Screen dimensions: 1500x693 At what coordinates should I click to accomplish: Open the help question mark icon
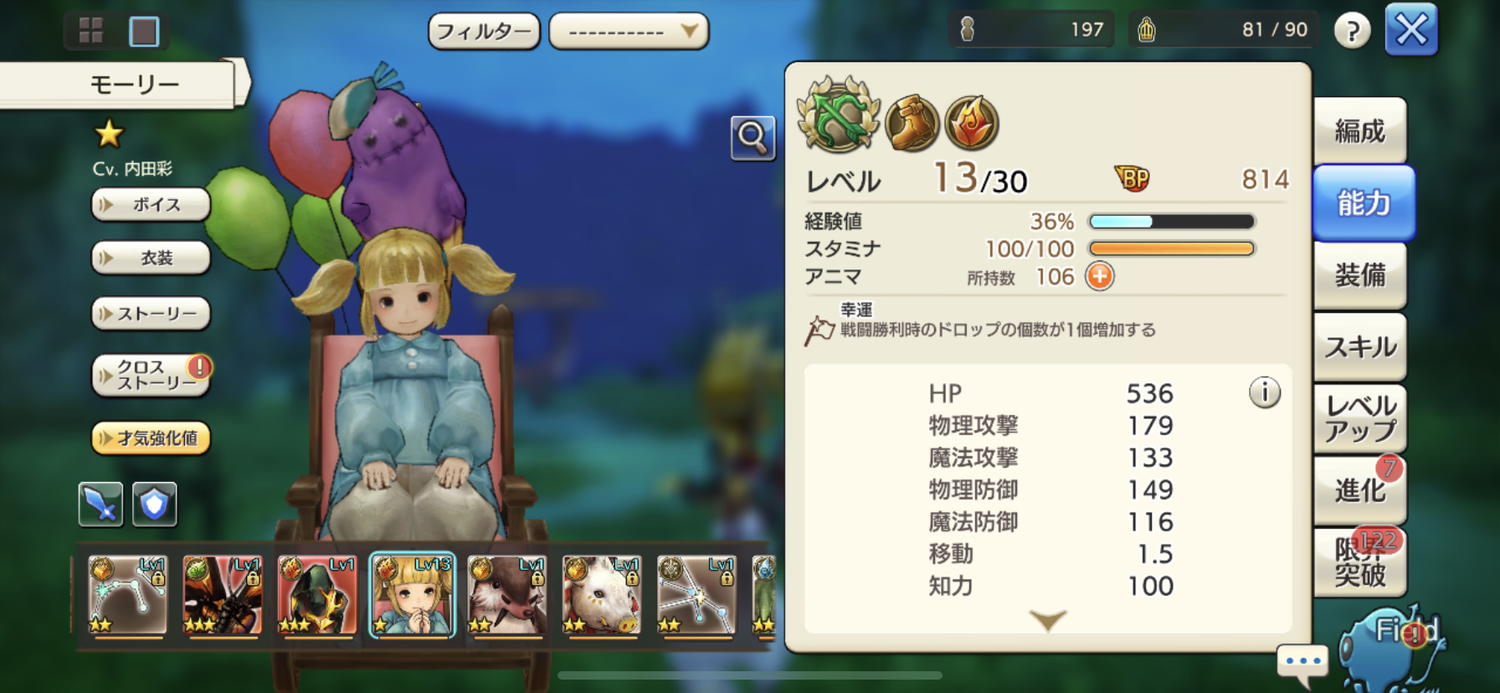coord(1352,31)
